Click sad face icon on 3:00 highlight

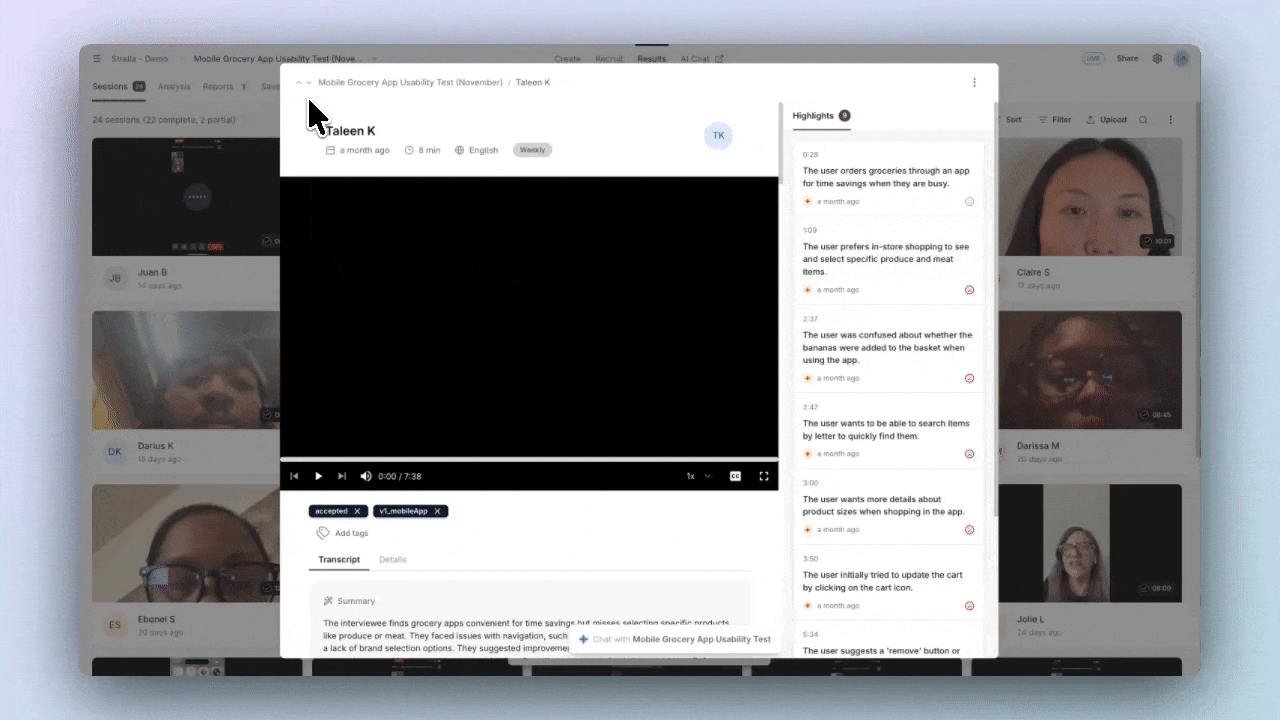coord(969,530)
